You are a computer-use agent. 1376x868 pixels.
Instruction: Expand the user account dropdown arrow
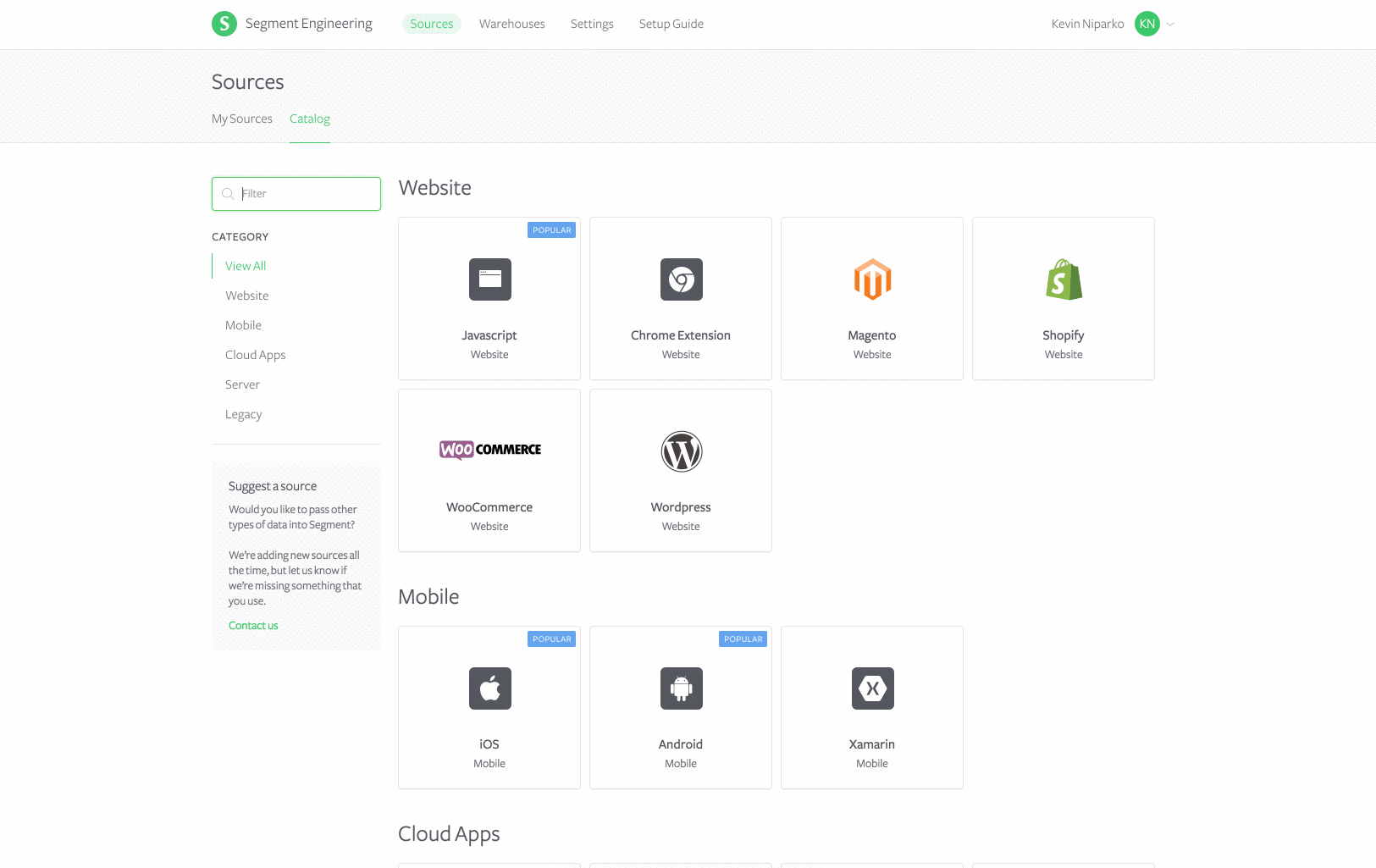1170,25
